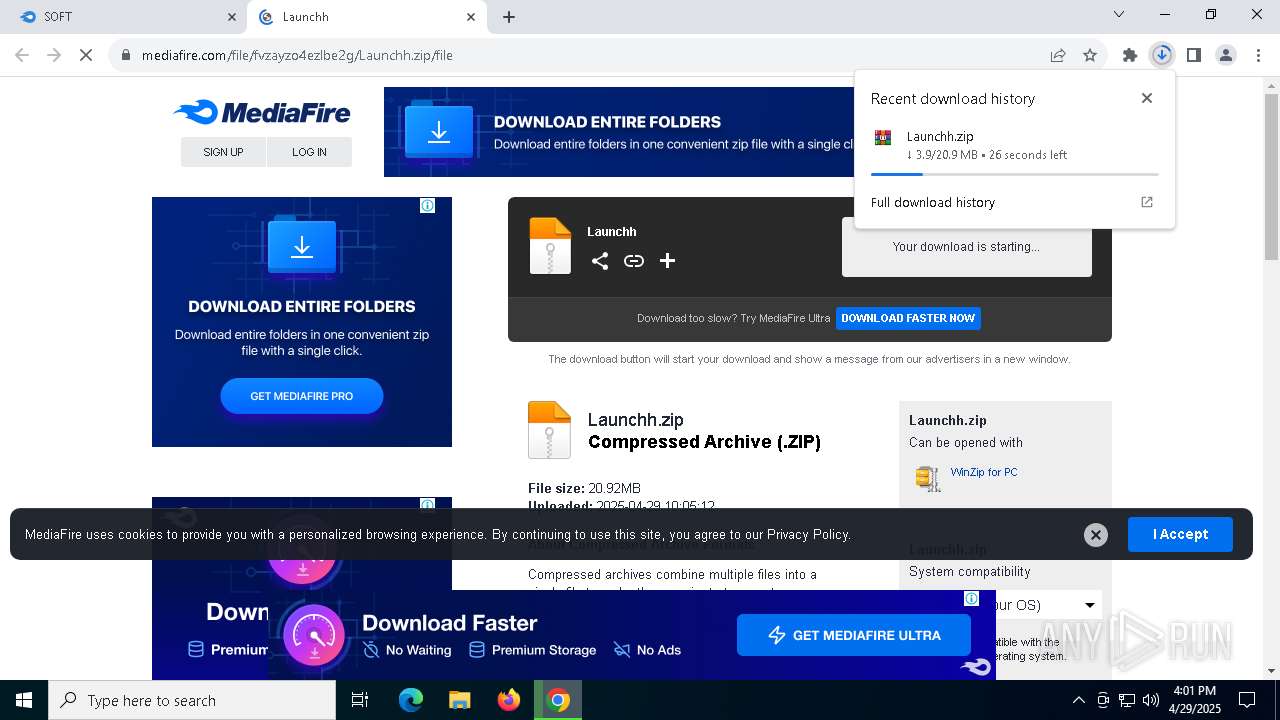
Task: Open the action center notifications icon
Action: [x=1247, y=700]
